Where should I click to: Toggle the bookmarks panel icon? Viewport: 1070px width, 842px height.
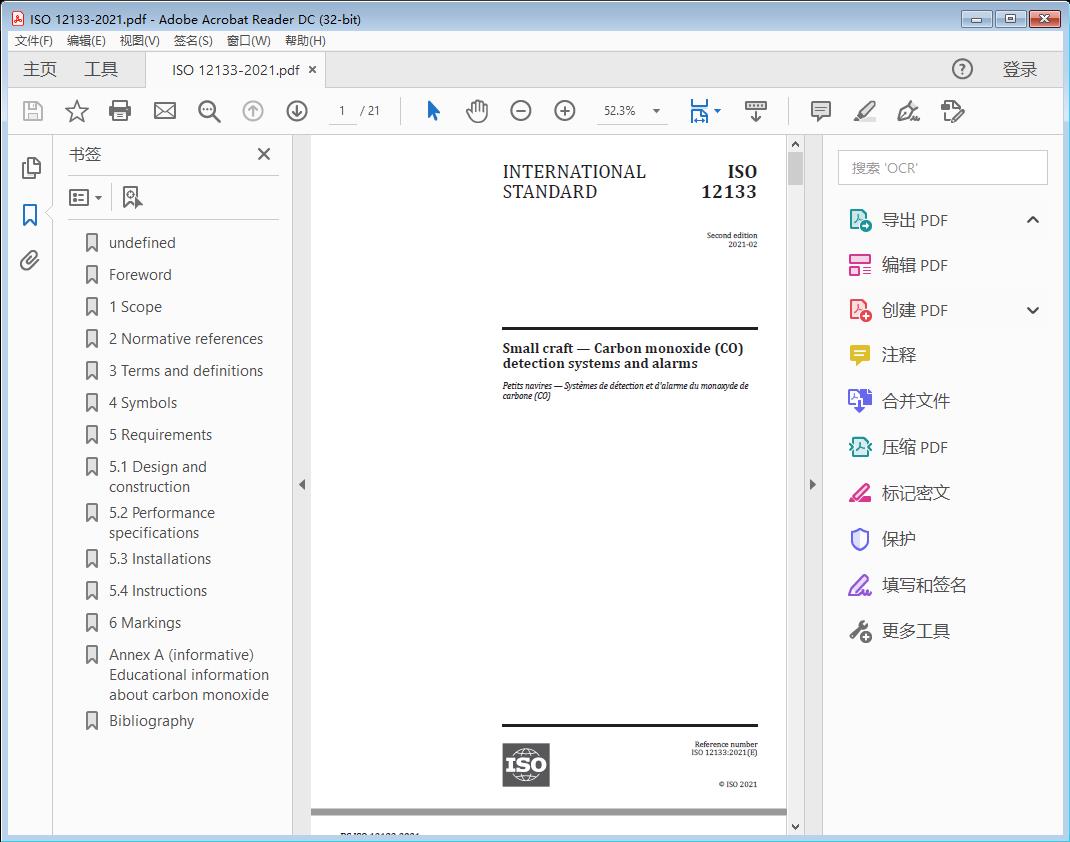30,215
